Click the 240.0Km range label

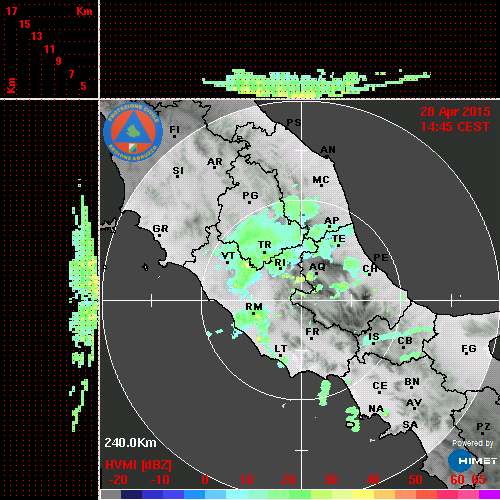[x=130, y=443]
